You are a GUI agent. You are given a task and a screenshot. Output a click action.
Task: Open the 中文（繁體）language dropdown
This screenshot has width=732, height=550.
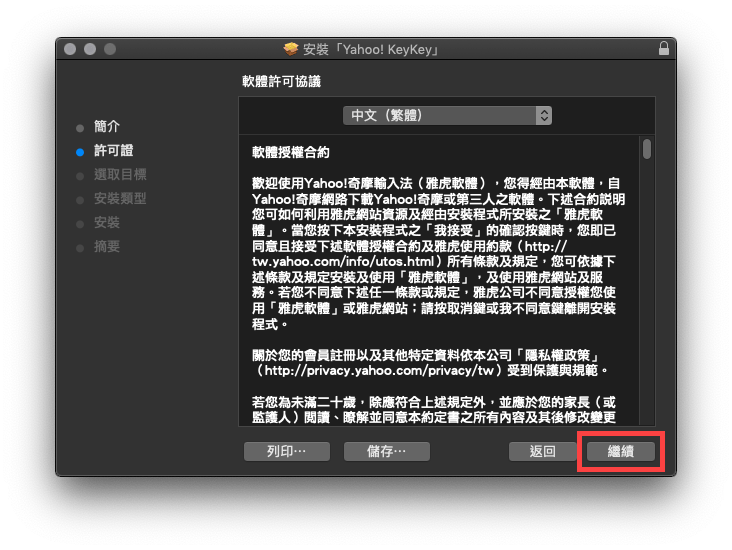tap(447, 115)
